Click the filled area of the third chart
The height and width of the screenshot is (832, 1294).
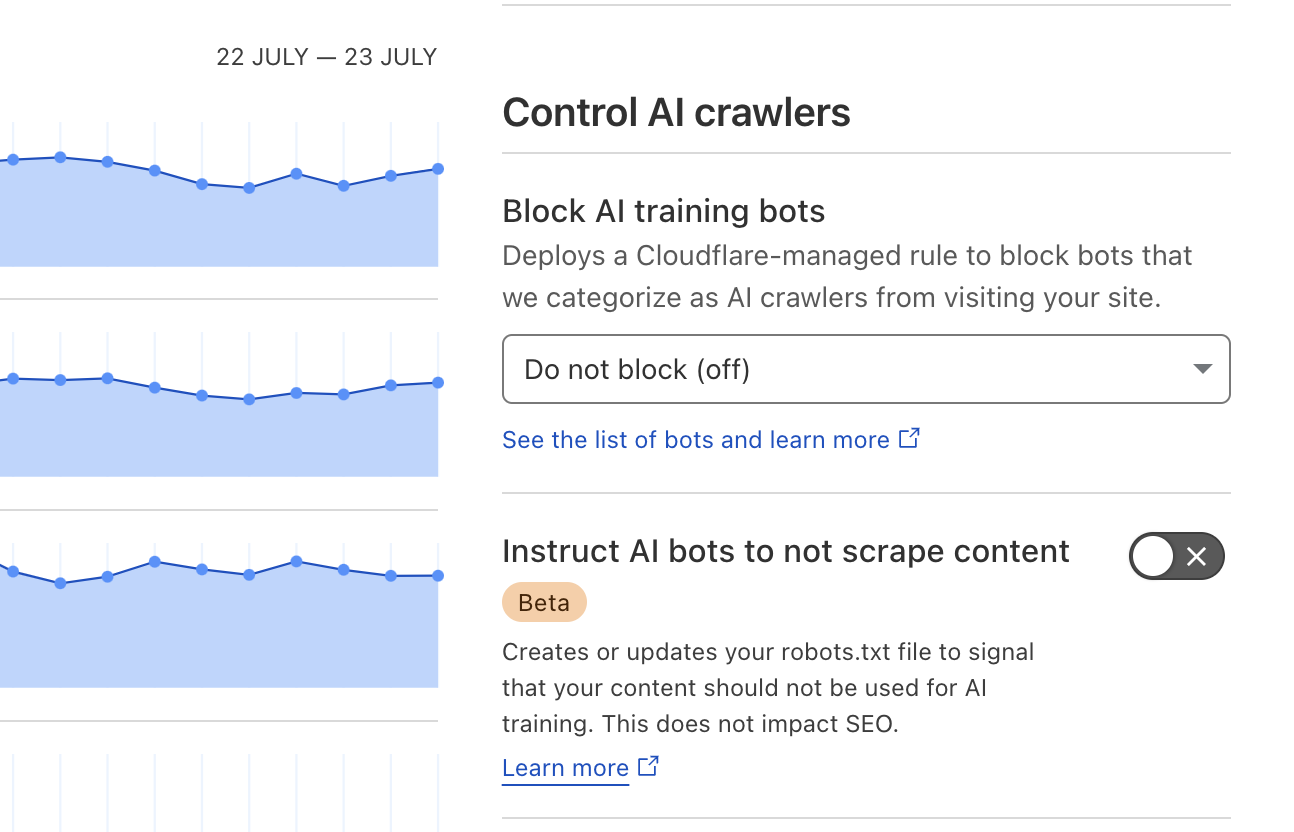220,640
